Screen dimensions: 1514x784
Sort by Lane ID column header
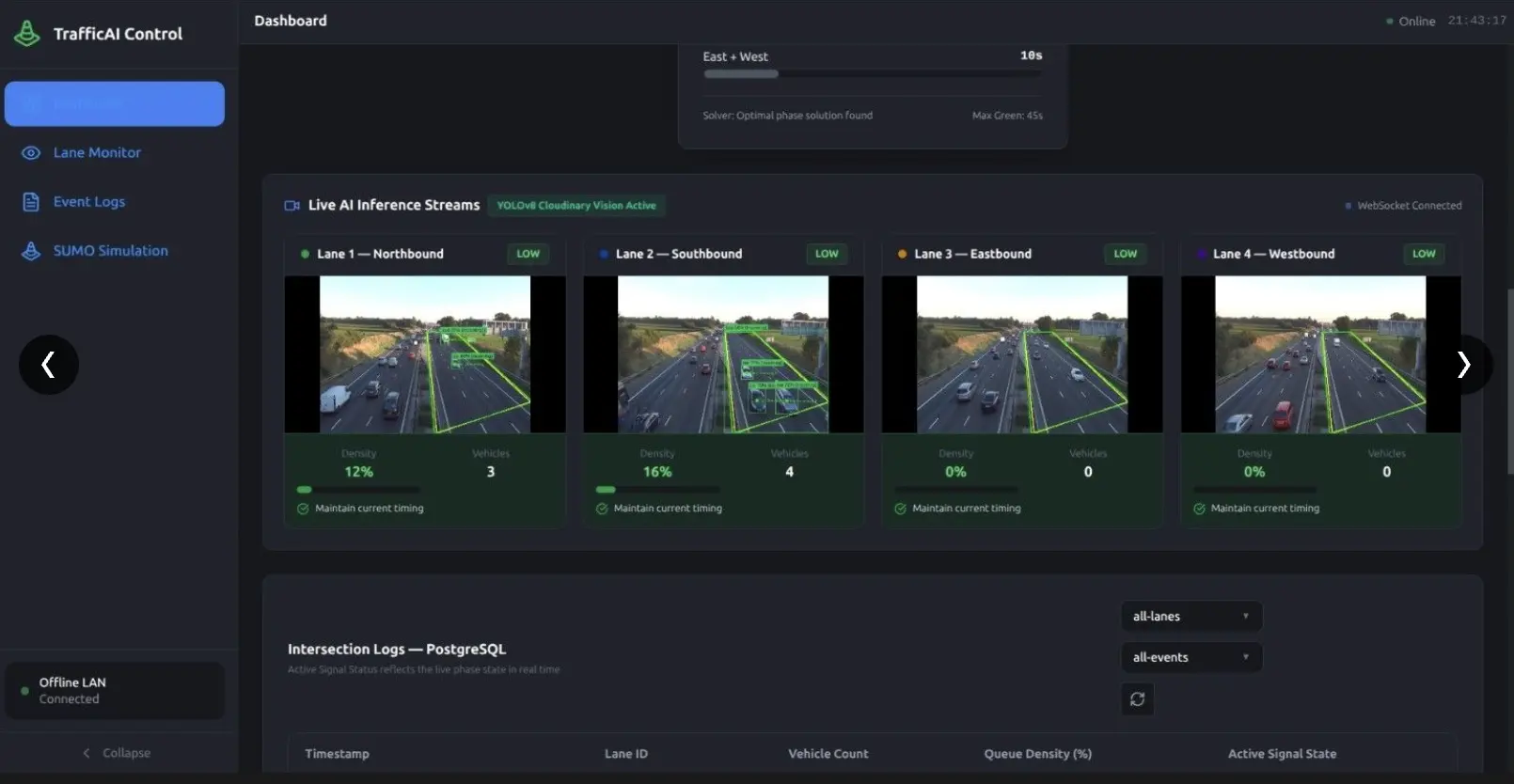(x=626, y=754)
